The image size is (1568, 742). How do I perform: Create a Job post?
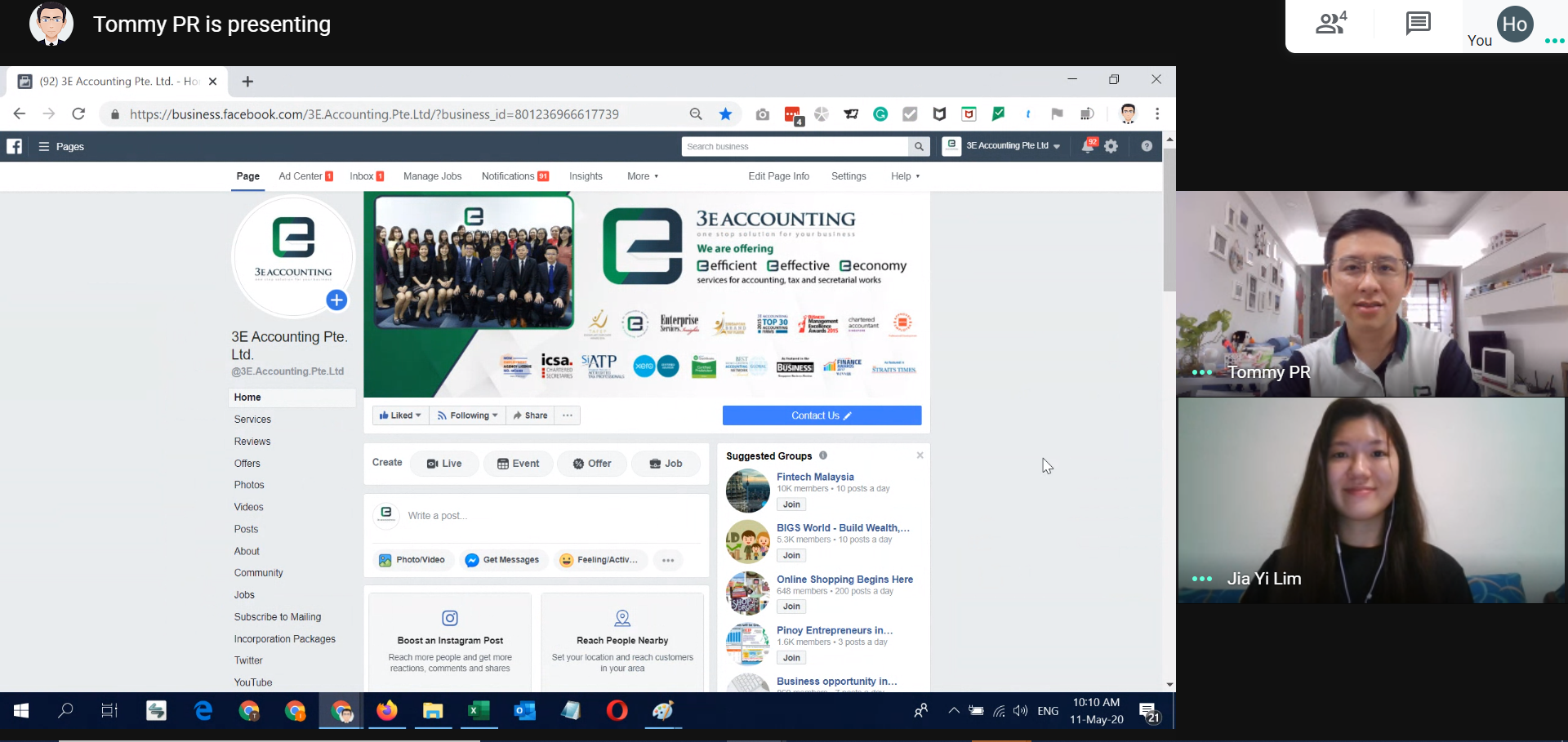[x=666, y=464]
